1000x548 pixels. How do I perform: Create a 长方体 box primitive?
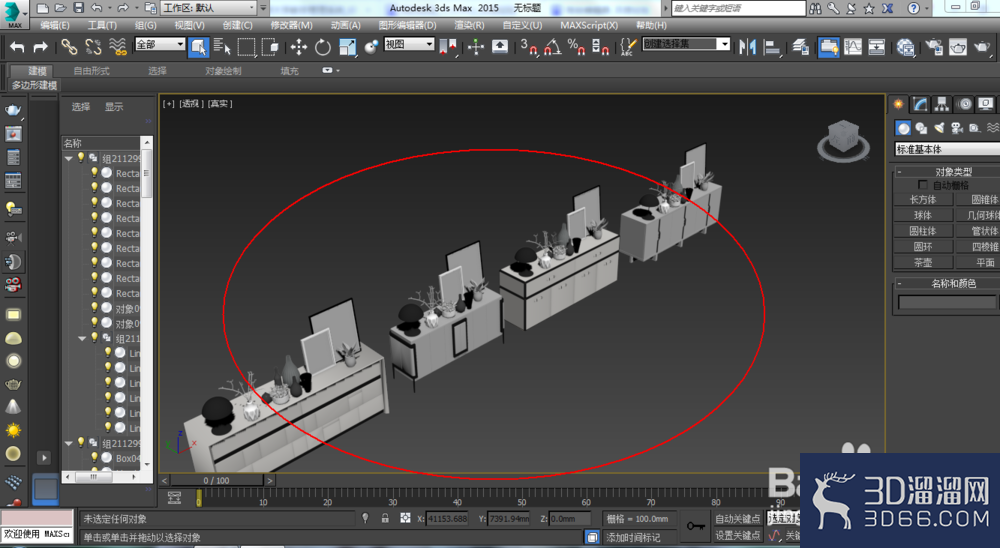(x=923, y=200)
